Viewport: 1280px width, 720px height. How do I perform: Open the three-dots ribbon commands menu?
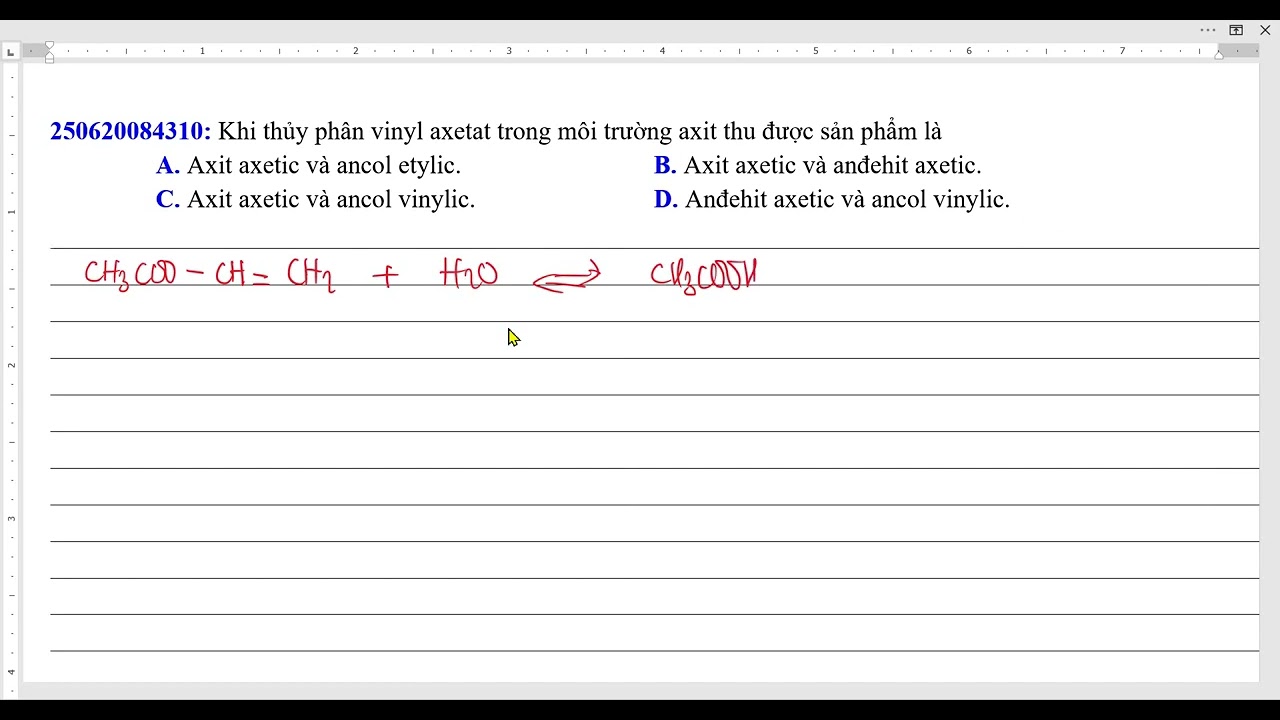click(1208, 30)
